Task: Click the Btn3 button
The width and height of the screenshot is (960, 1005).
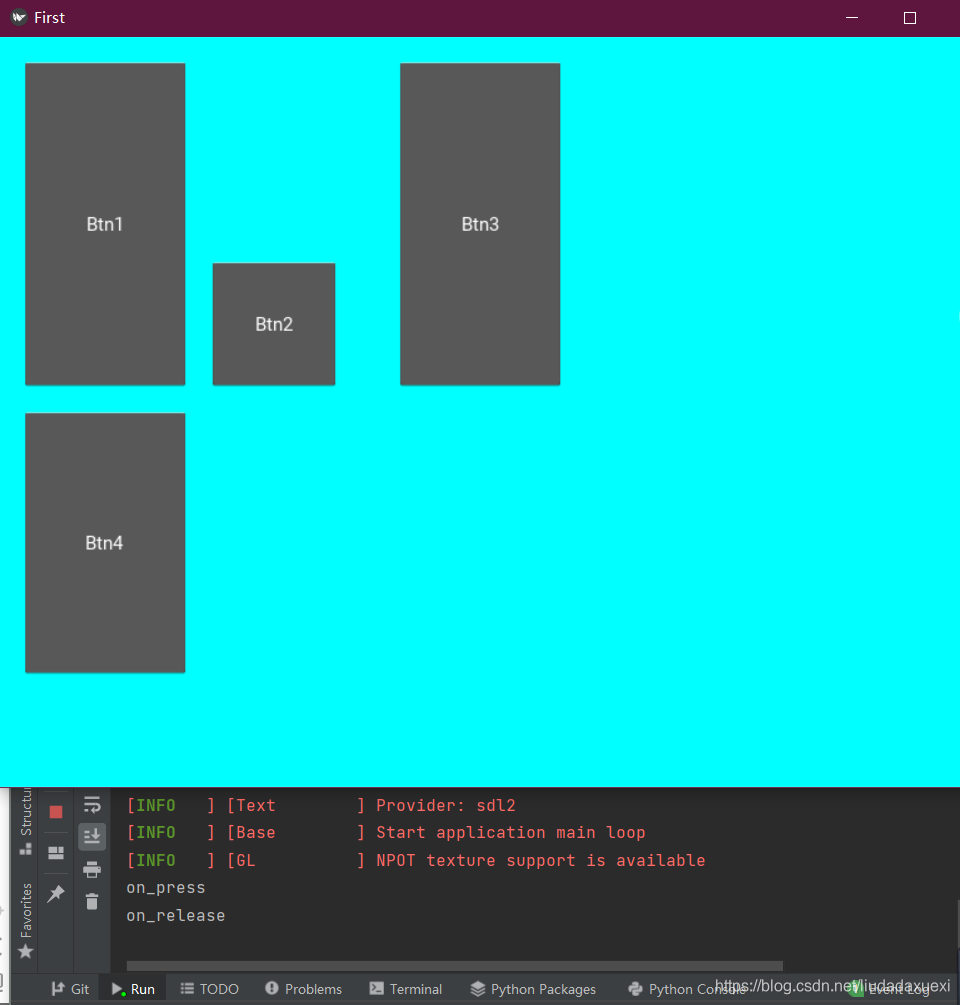Action: tap(480, 224)
